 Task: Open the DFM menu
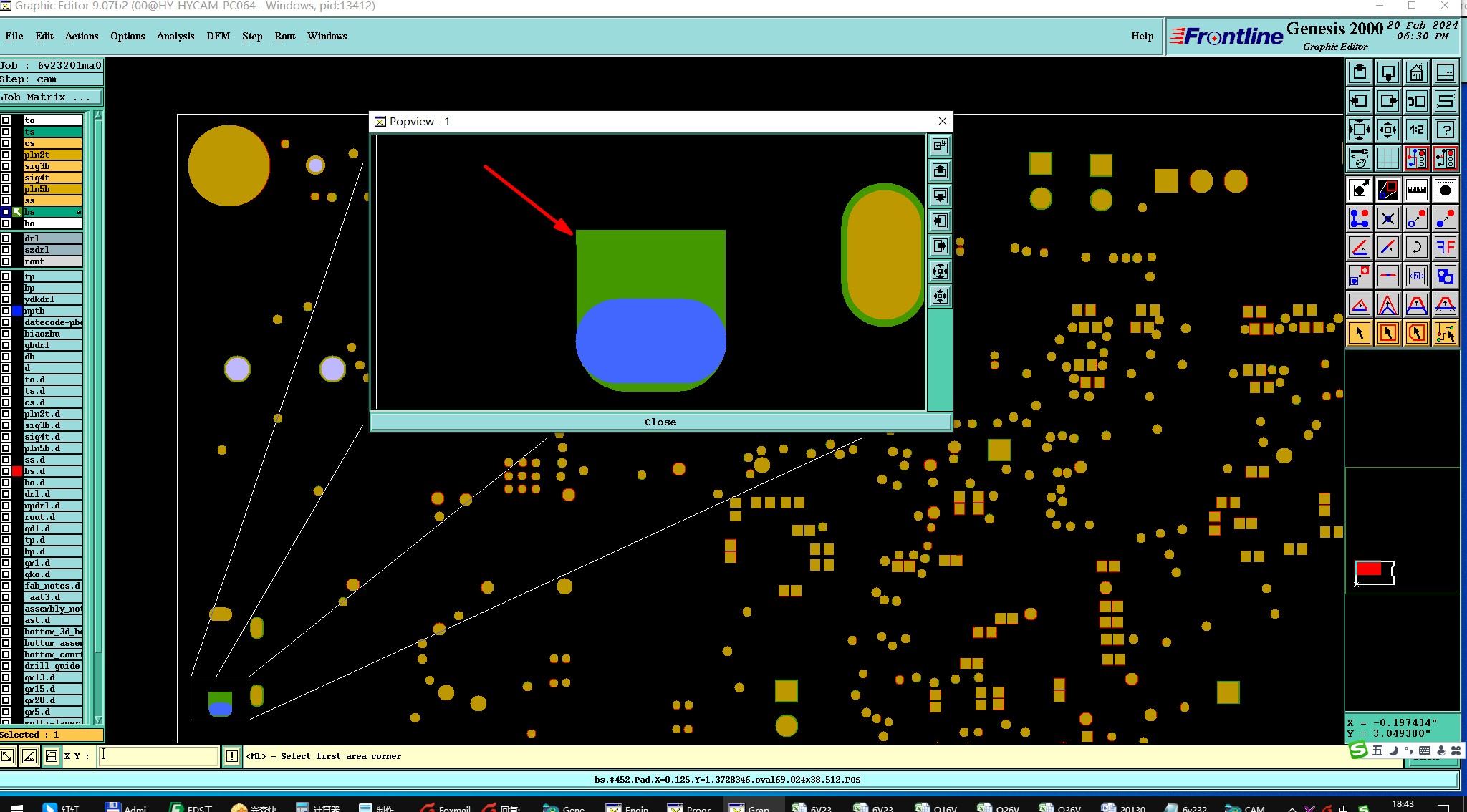coord(218,36)
